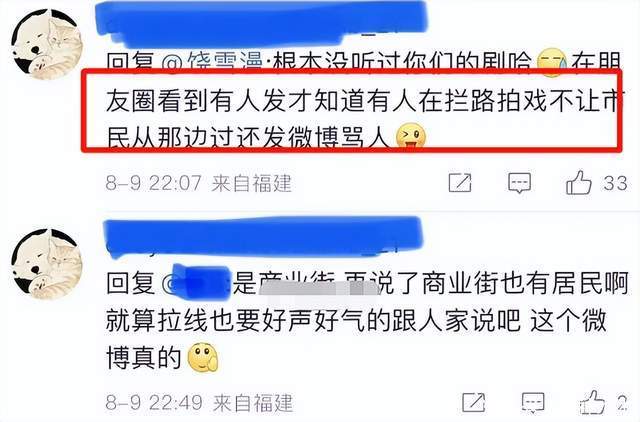The width and height of the screenshot is (640, 422).
Task: Click the blurred @ mention in the second reply
Action: point(196,282)
